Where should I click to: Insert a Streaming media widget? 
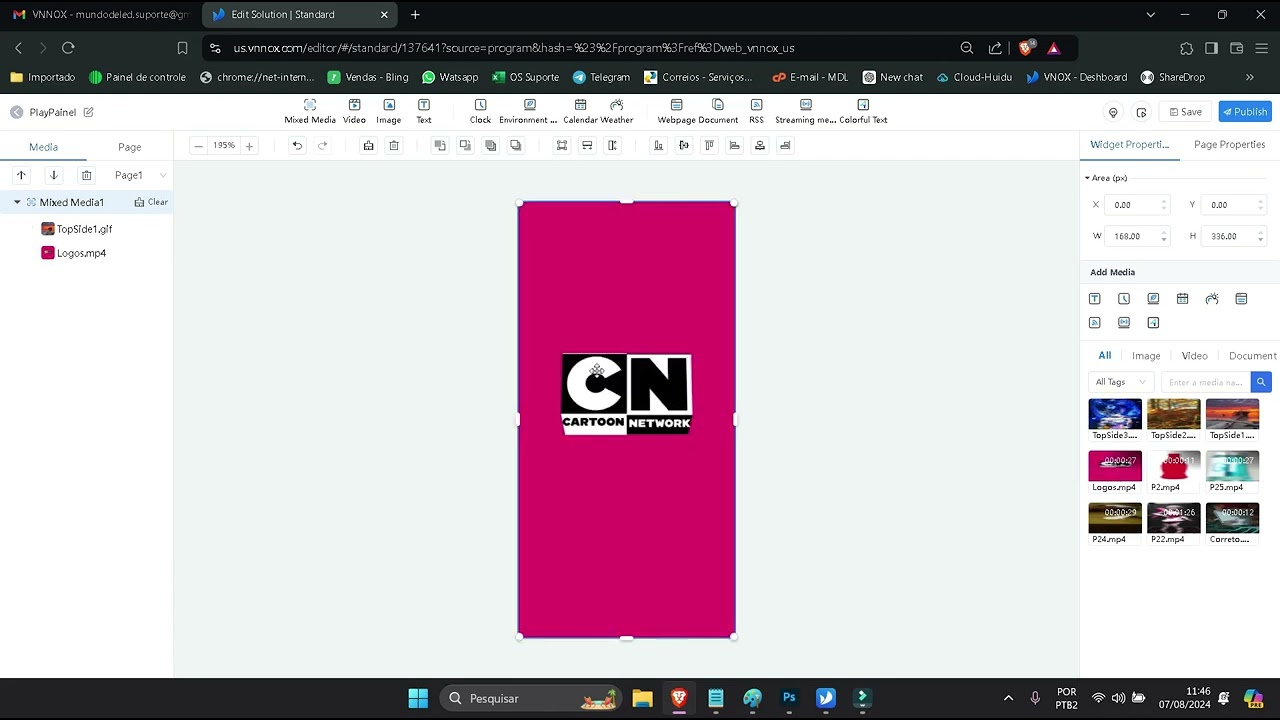(x=805, y=111)
